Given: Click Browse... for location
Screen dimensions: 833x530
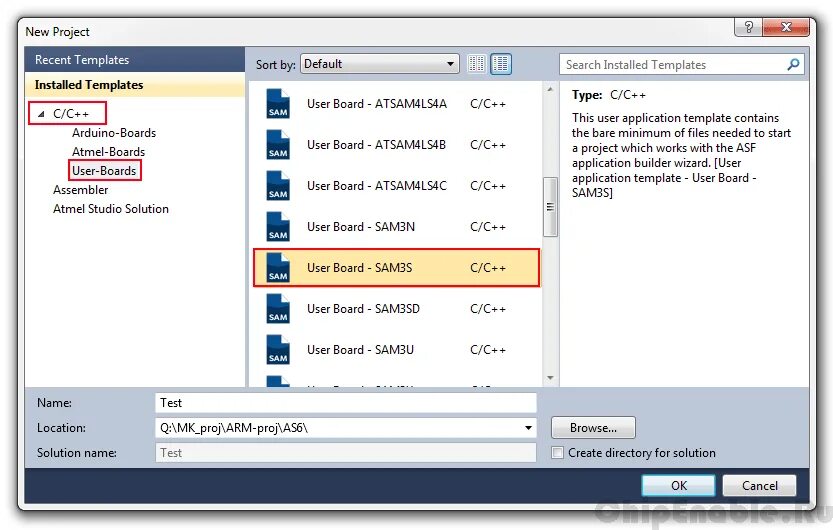Looking at the screenshot, I should point(593,428).
